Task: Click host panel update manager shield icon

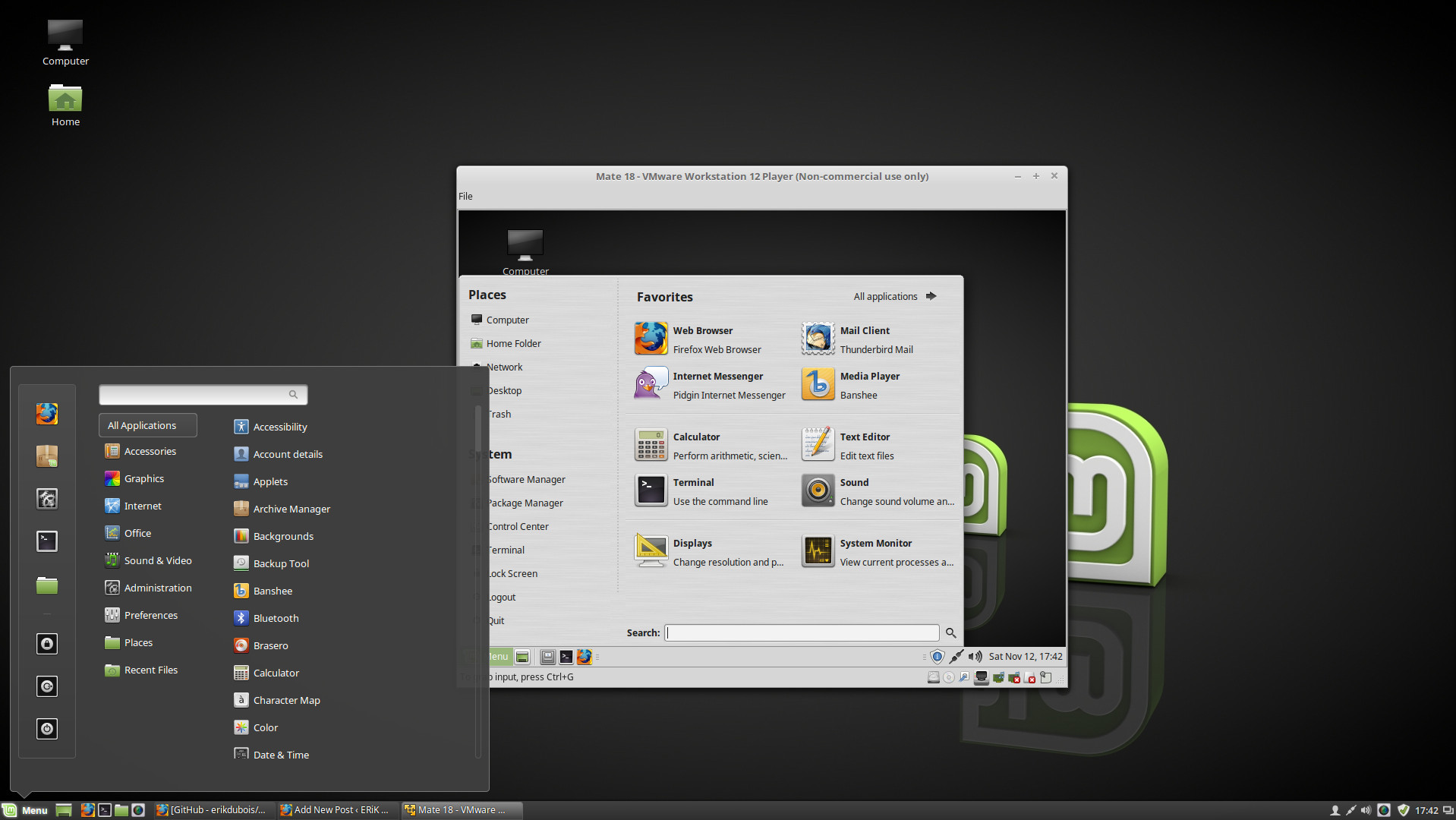Action: coord(1403,810)
